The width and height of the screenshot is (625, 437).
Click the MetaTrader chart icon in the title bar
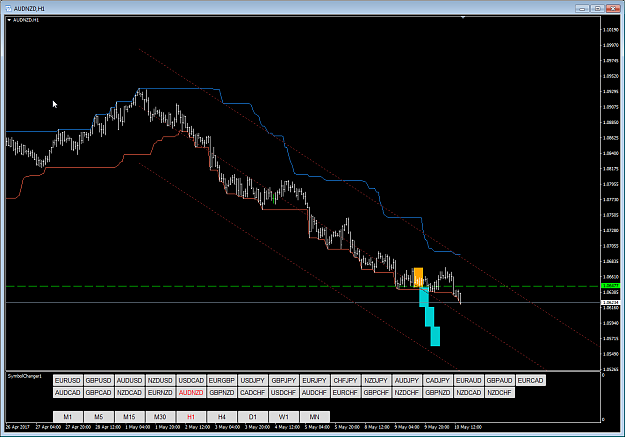pyautogui.click(x=8, y=8)
